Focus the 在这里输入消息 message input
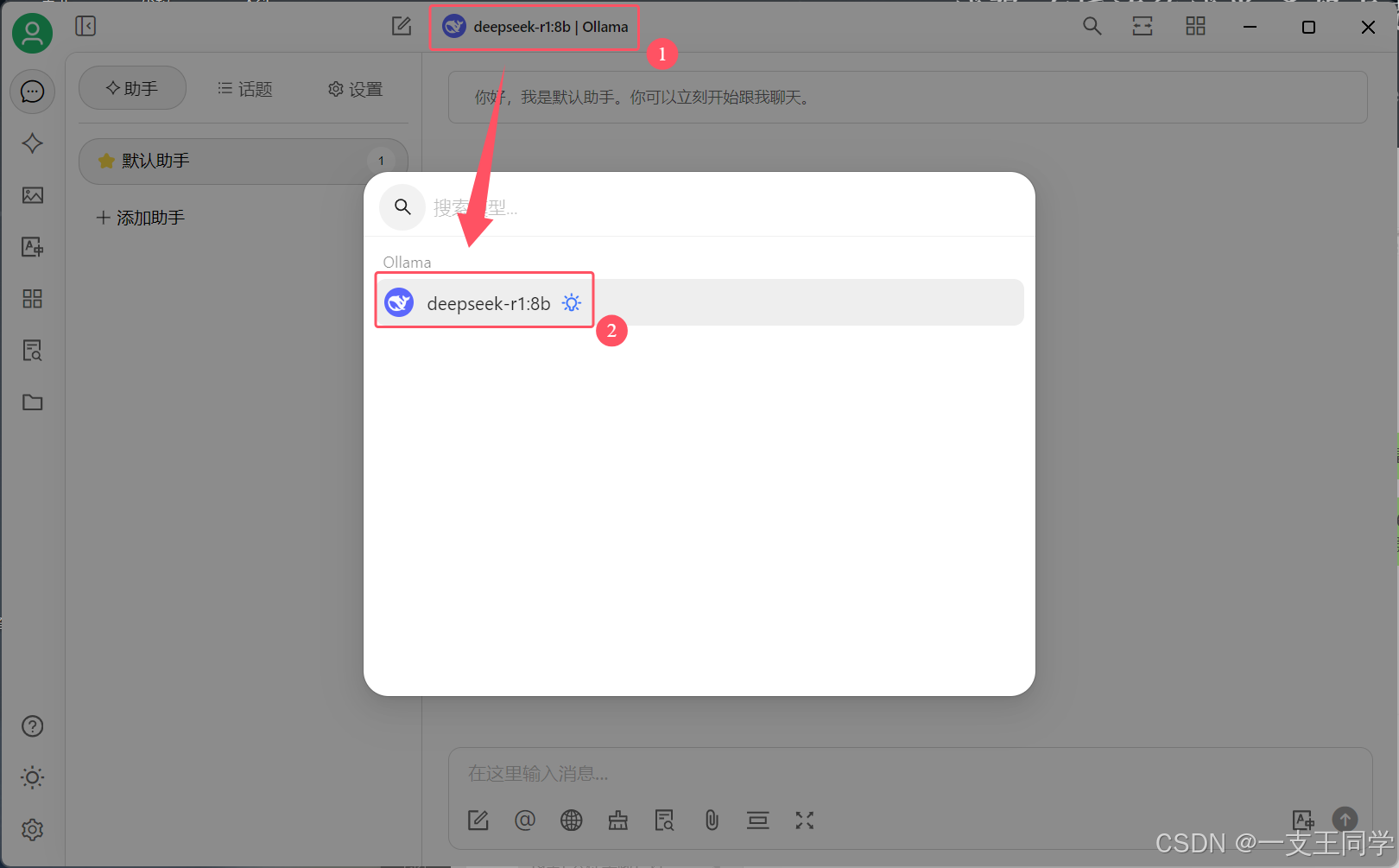The image size is (1399, 868). click(910, 773)
